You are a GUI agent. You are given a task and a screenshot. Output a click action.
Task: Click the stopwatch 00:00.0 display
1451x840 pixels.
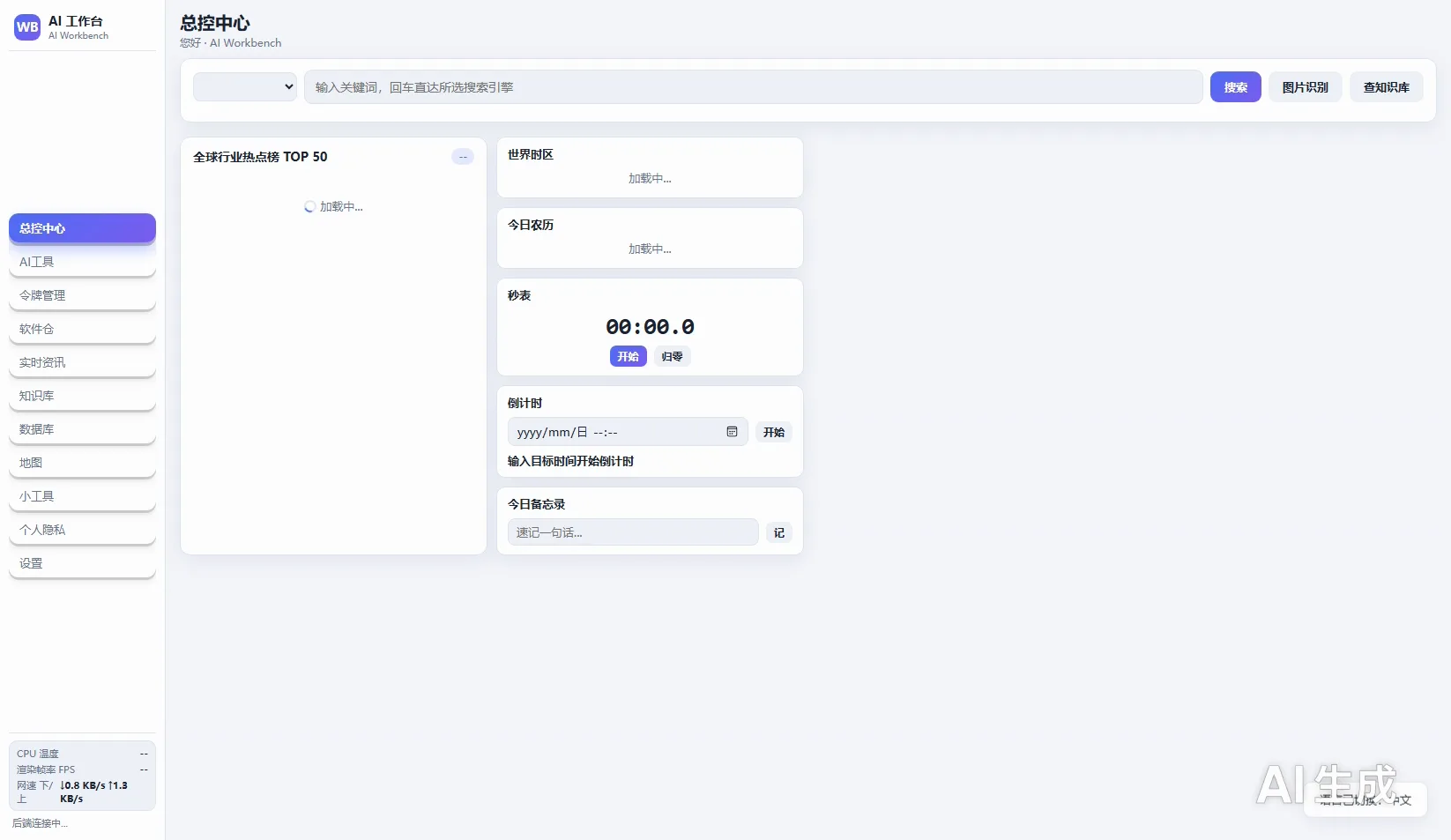pyautogui.click(x=650, y=327)
